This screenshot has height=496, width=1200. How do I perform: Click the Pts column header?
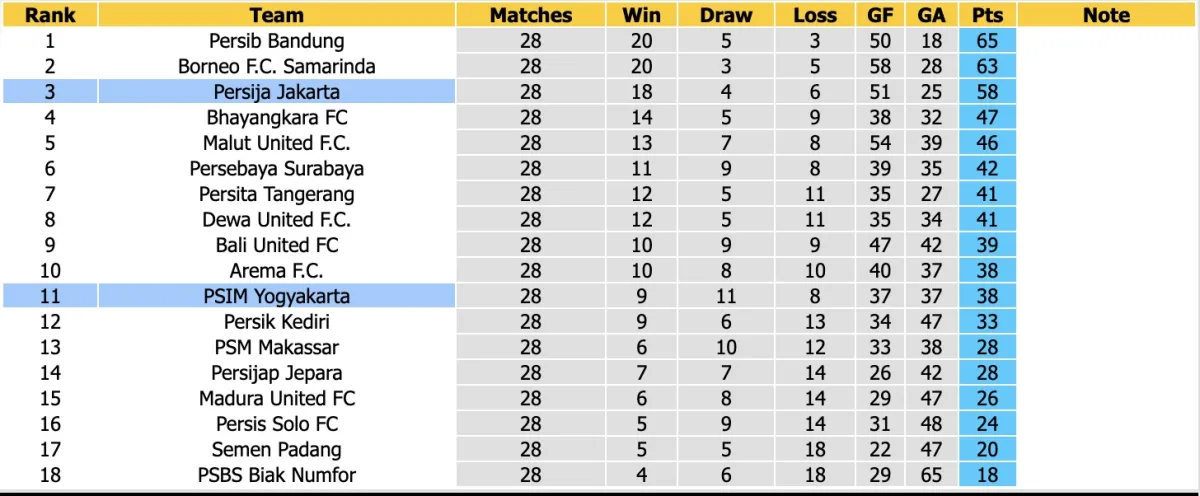click(987, 15)
